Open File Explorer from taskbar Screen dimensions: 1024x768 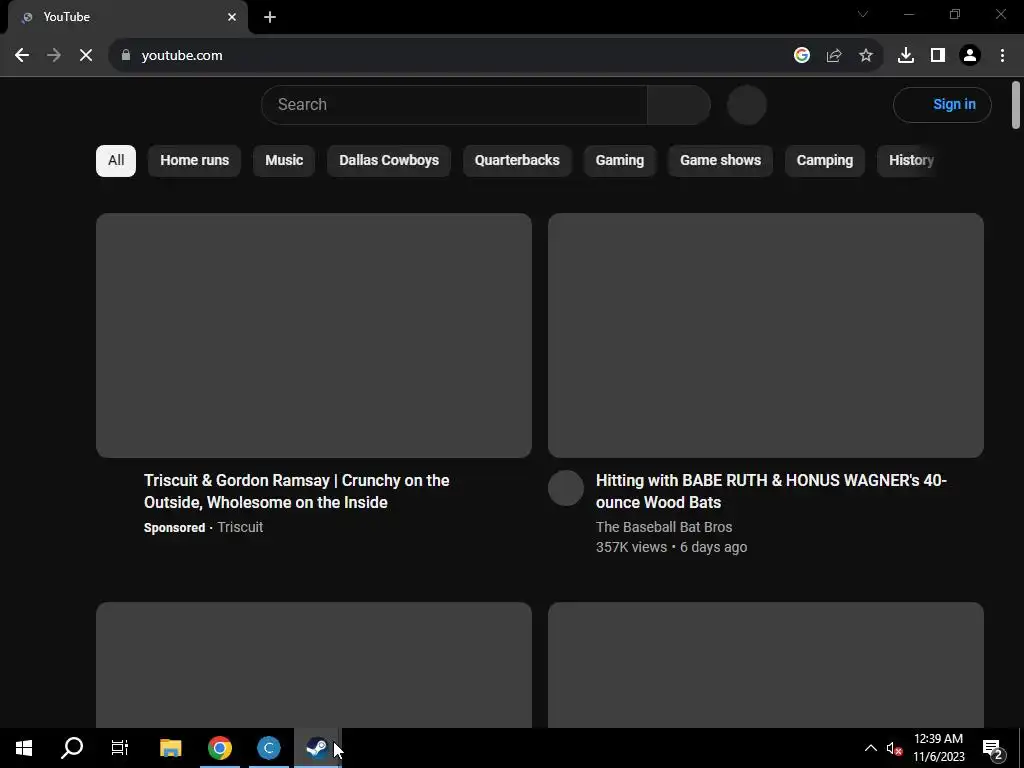(x=170, y=748)
